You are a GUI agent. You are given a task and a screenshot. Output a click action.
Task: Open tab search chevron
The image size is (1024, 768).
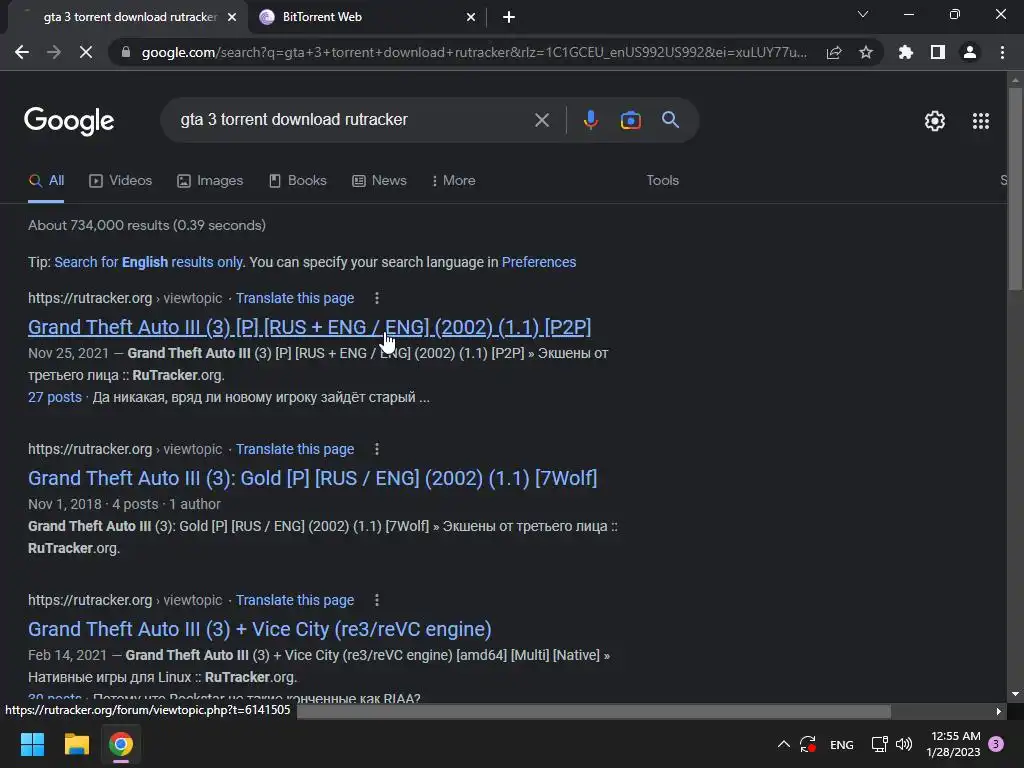[863, 14]
